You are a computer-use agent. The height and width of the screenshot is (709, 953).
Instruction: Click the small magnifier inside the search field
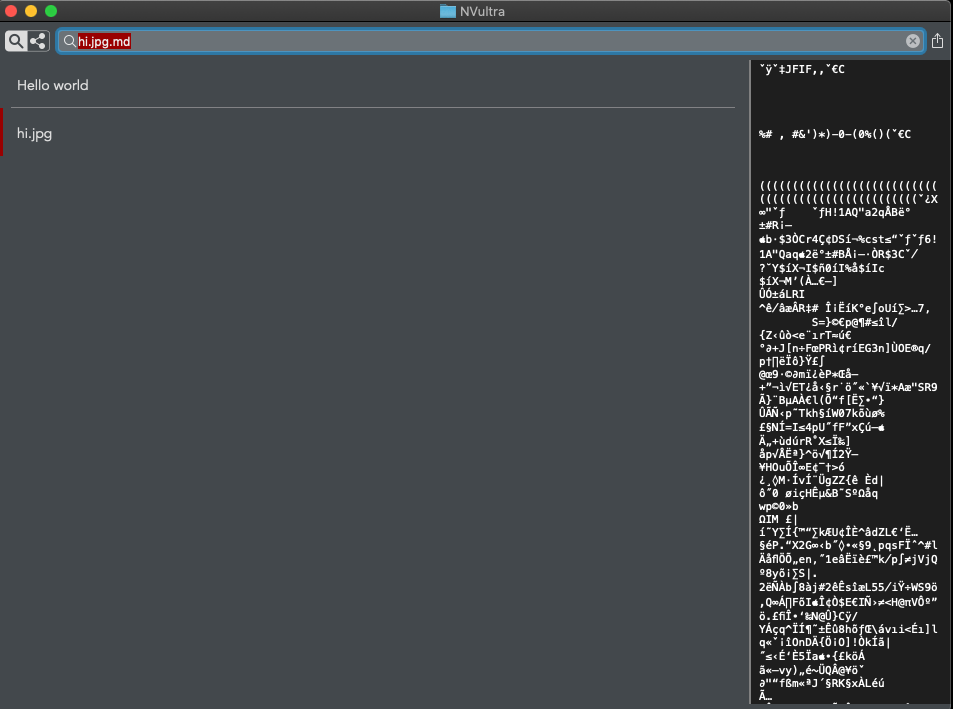coord(69,41)
